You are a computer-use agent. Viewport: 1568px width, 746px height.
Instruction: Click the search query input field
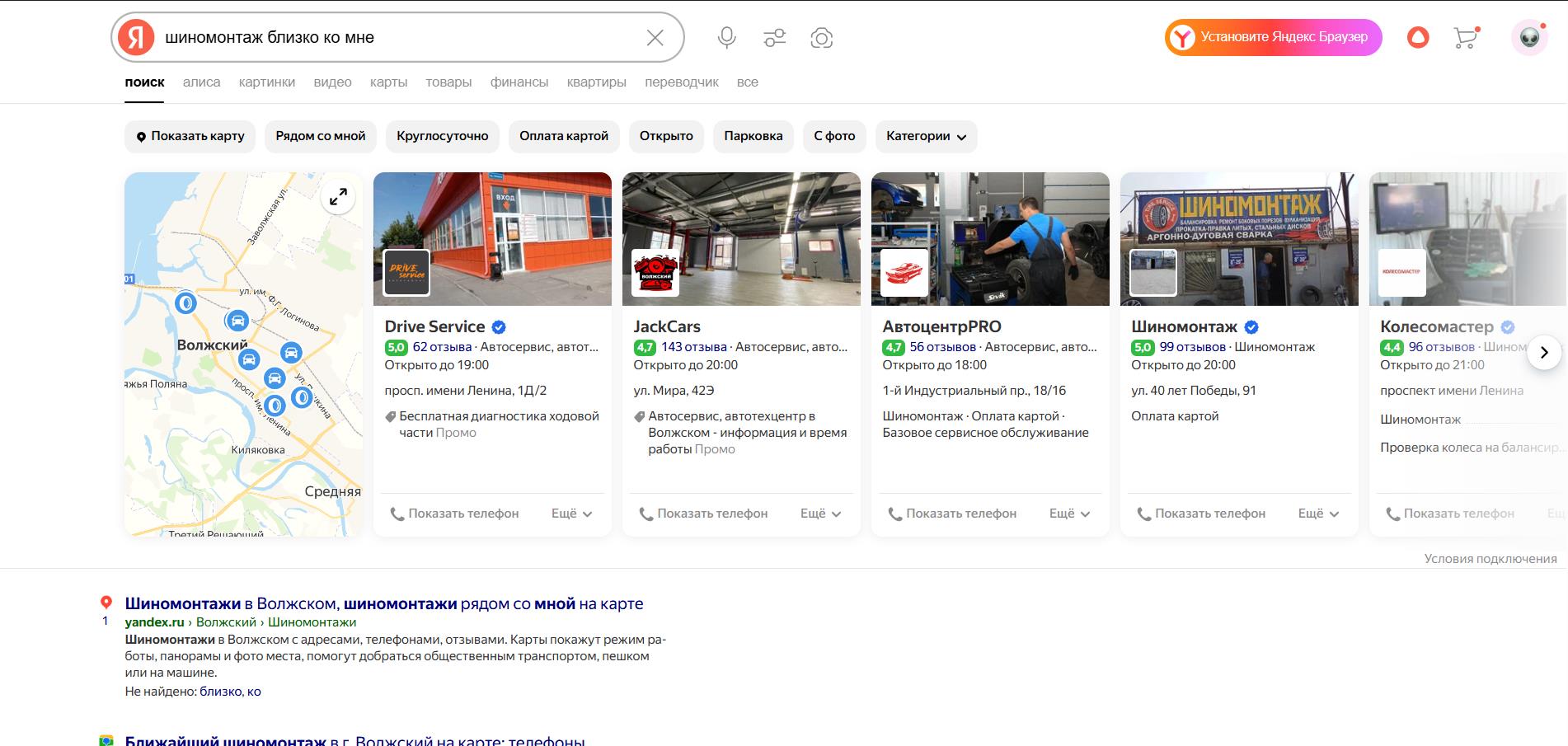tap(400, 38)
